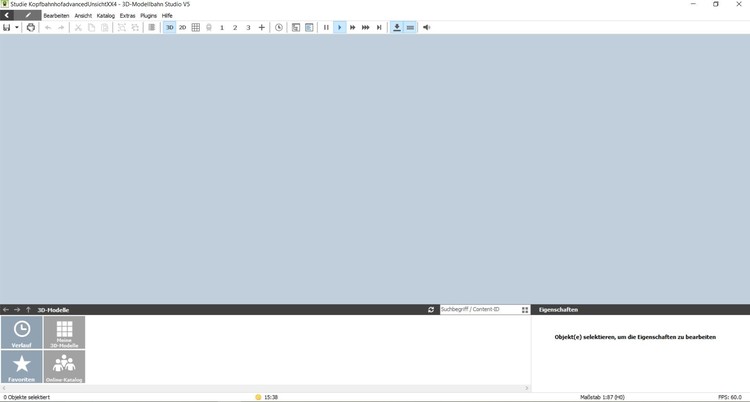Open the Plugins menu
Viewport: 750px width, 402px height.
[x=148, y=16]
